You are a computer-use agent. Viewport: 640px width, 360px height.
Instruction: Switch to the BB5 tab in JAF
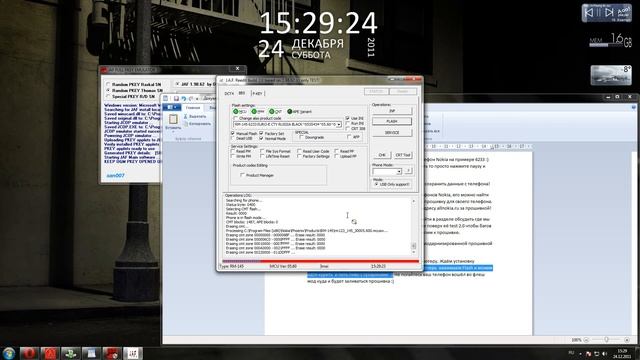coord(242,93)
